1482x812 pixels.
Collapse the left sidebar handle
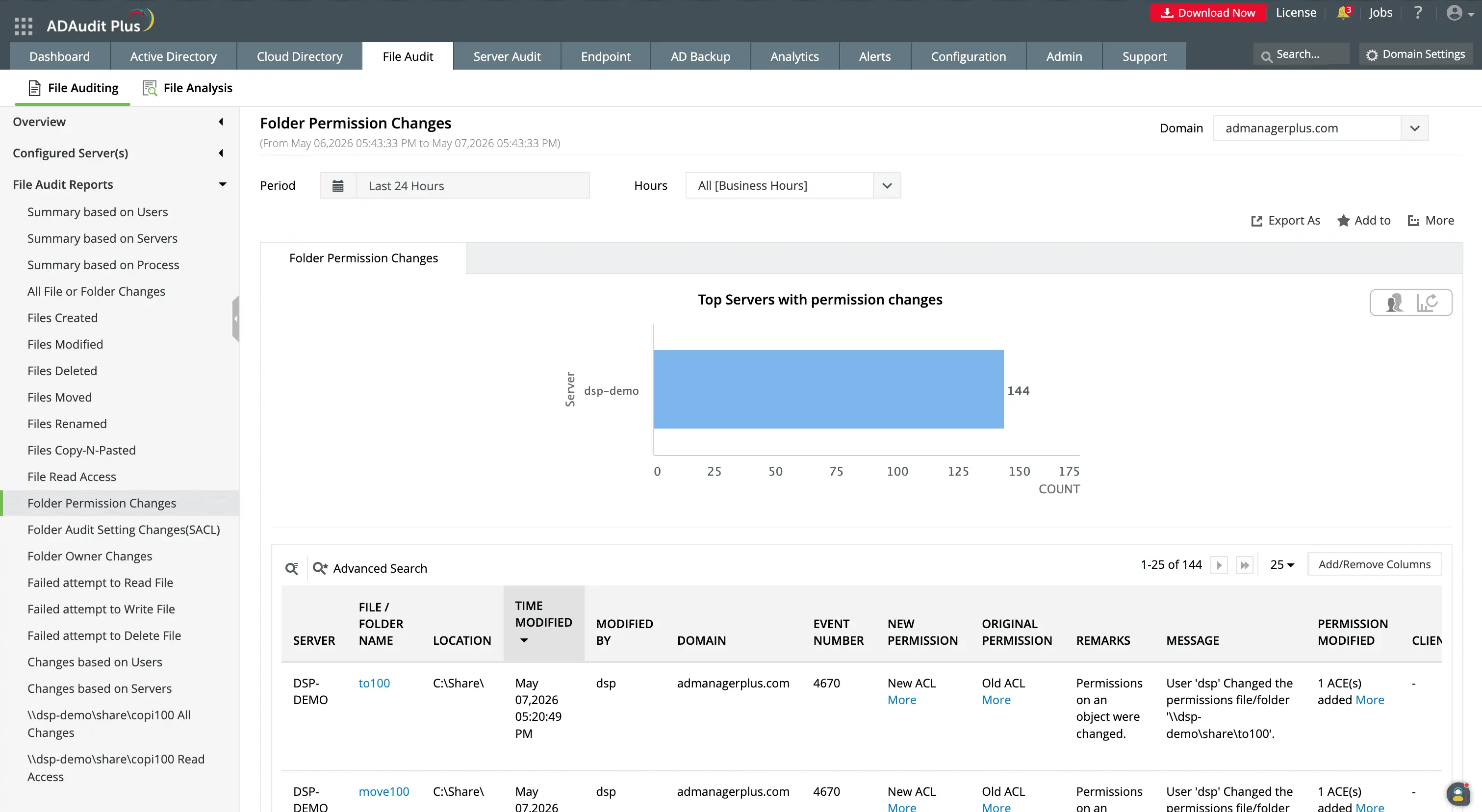236,319
